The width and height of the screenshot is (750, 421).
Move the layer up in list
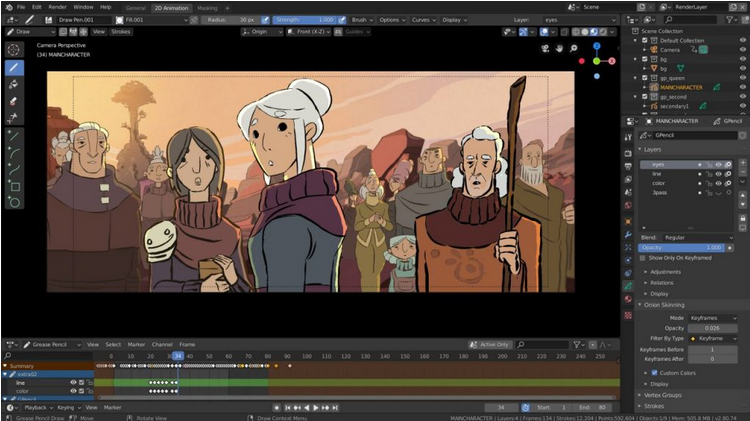click(x=743, y=196)
